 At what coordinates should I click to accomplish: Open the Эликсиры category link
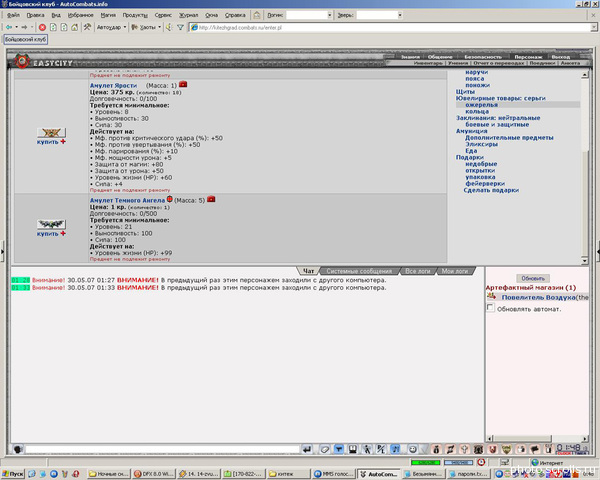(x=481, y=144)
